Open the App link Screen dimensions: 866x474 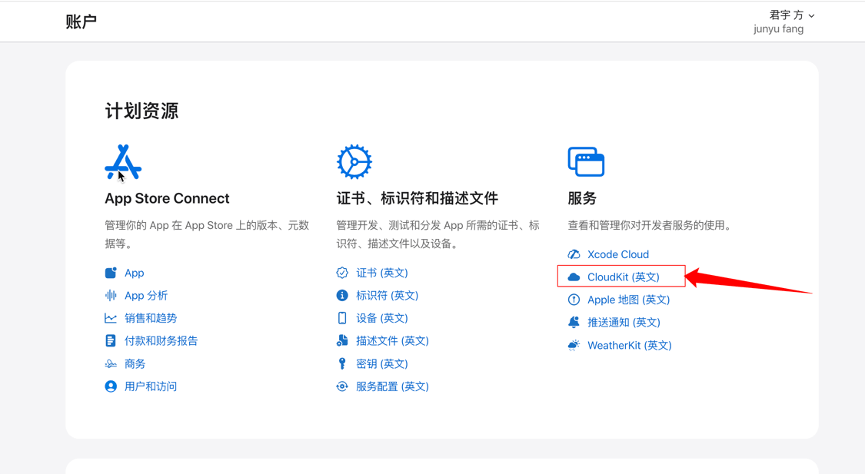(134, 273)
